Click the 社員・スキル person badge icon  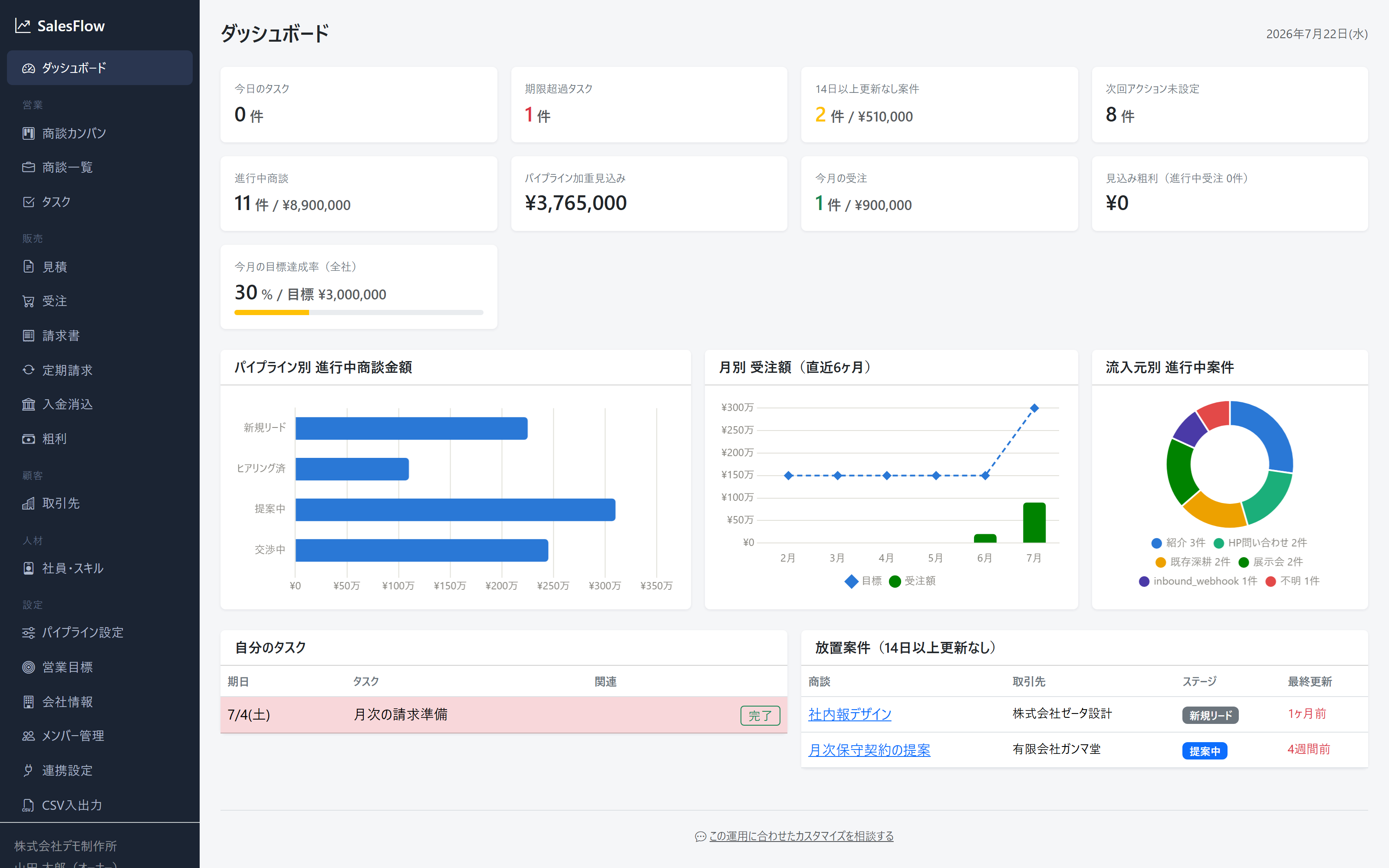(29, 568)
